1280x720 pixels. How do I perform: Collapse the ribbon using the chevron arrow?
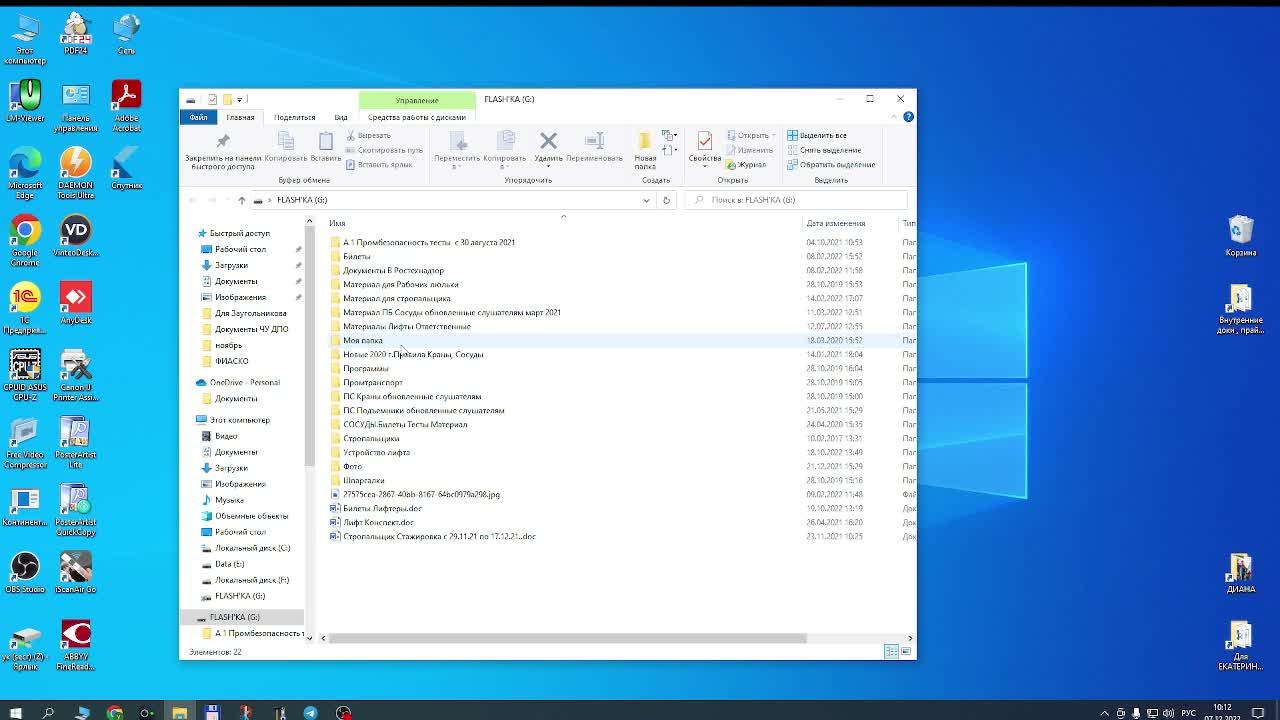click(x=893, y=117)
